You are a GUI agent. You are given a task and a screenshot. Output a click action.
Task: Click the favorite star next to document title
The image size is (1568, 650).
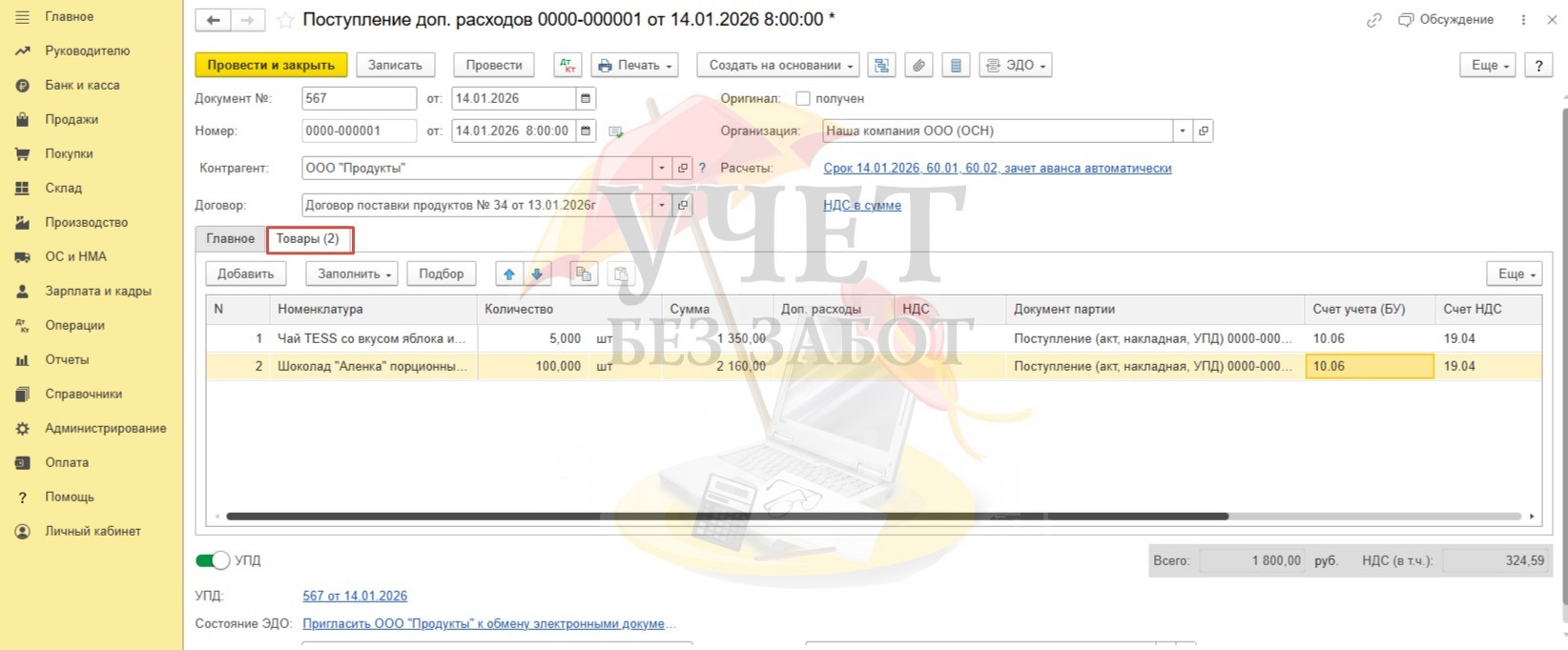284,20
